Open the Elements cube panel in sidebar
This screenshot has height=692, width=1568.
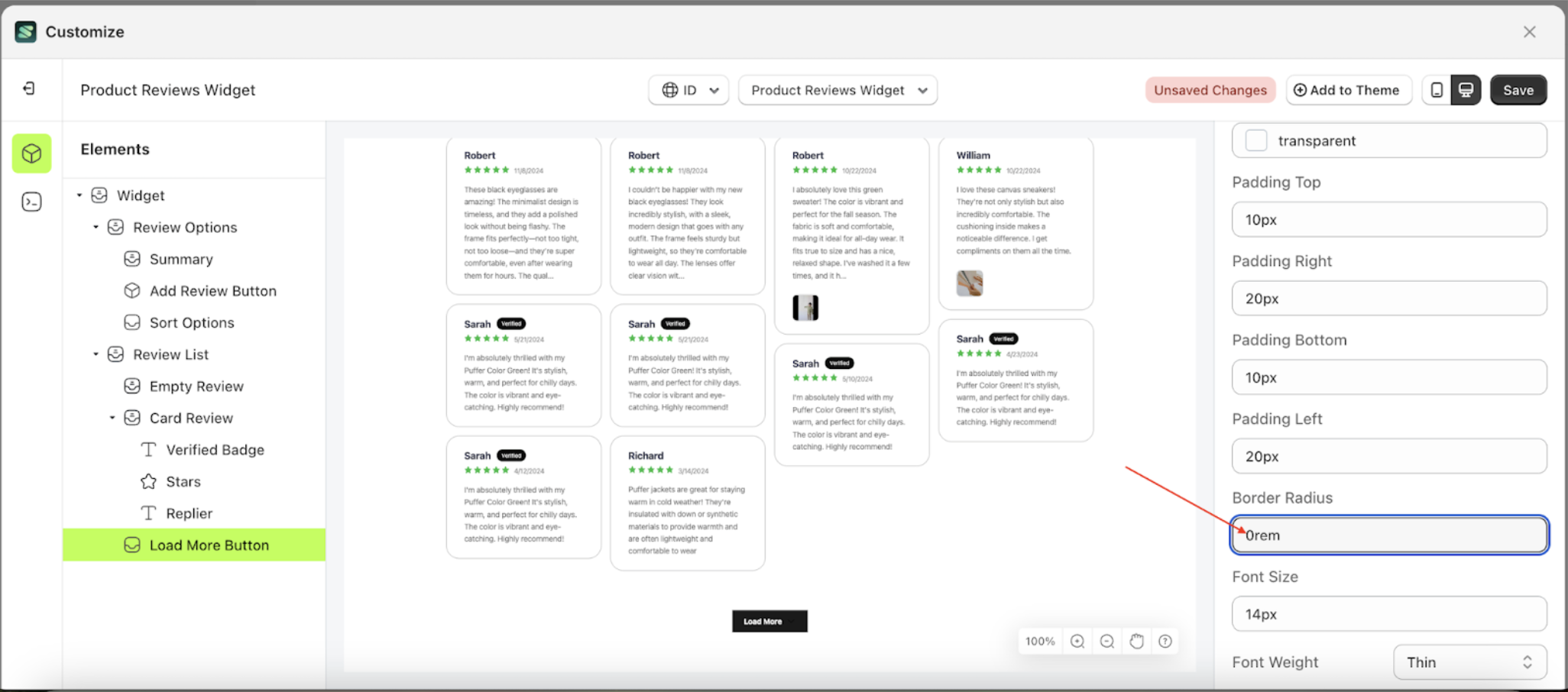pos(31,153)
